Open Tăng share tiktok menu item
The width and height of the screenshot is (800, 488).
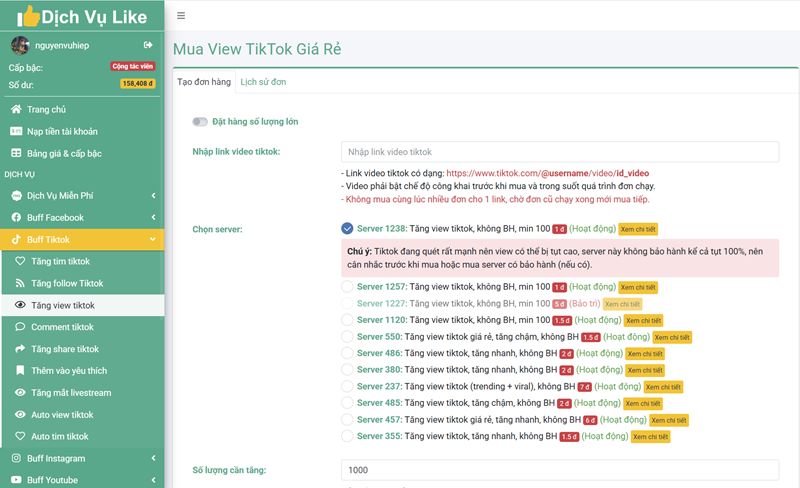tap(83, 349)
